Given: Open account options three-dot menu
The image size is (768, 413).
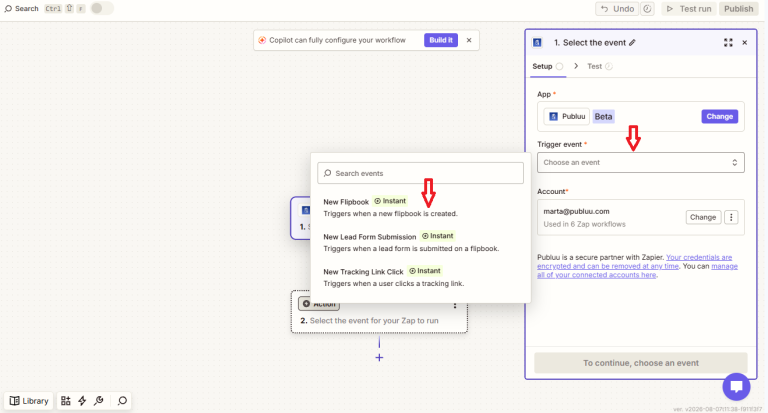Looking at the screenshot, I should 731,217.
